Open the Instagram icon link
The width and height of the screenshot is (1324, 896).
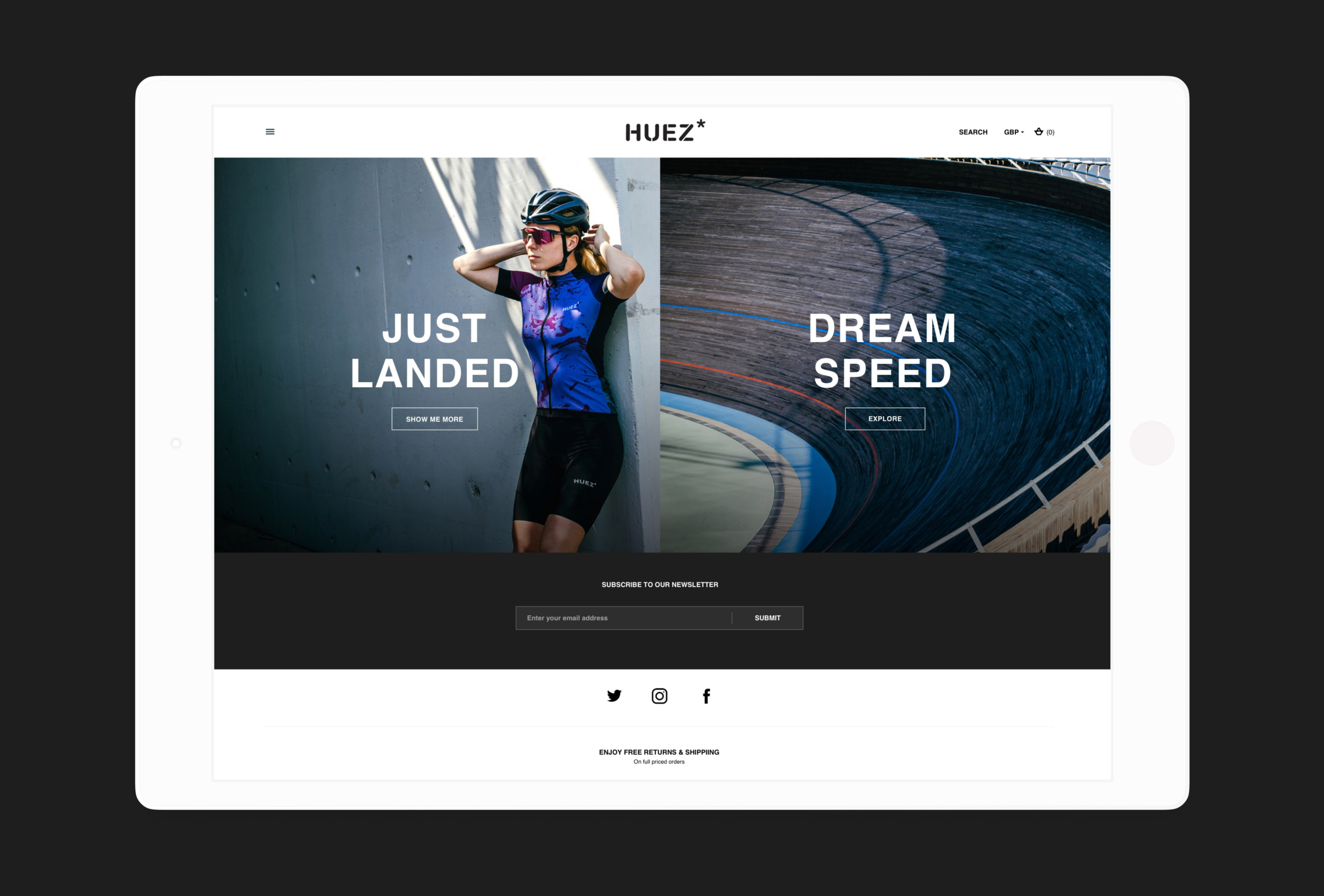tap(659, 695)
